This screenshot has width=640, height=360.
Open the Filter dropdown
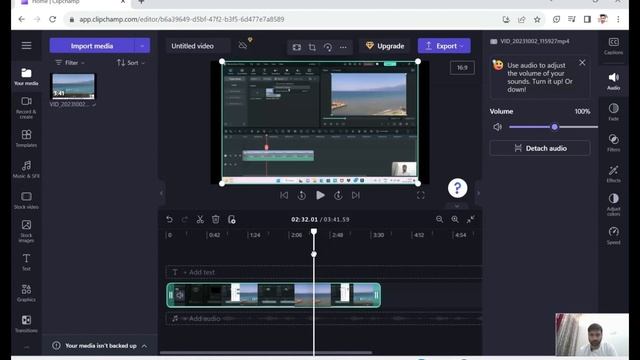click(x=70, y=63)
